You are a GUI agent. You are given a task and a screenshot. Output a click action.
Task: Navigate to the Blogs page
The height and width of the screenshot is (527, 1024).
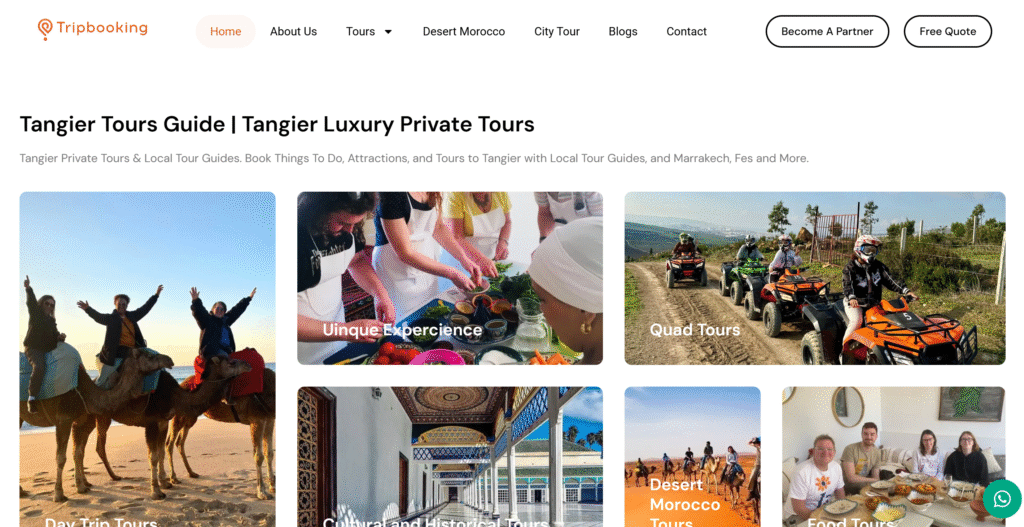[x=623, y=31]
